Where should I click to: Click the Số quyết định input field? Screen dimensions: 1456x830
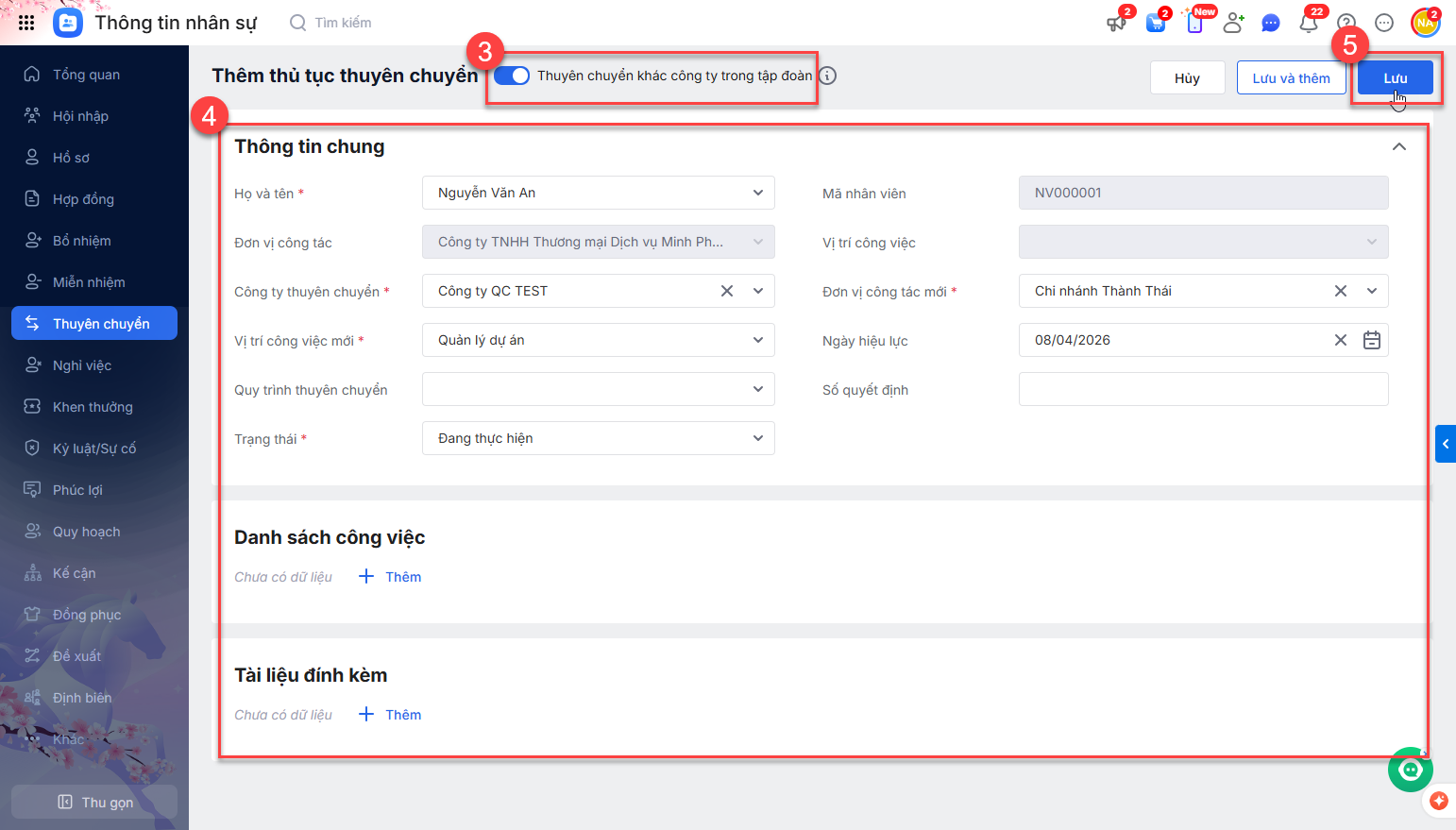point(1203,389)
